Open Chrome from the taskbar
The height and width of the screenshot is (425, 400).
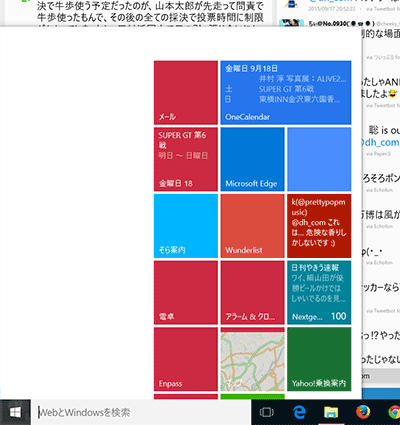point(393,412)
